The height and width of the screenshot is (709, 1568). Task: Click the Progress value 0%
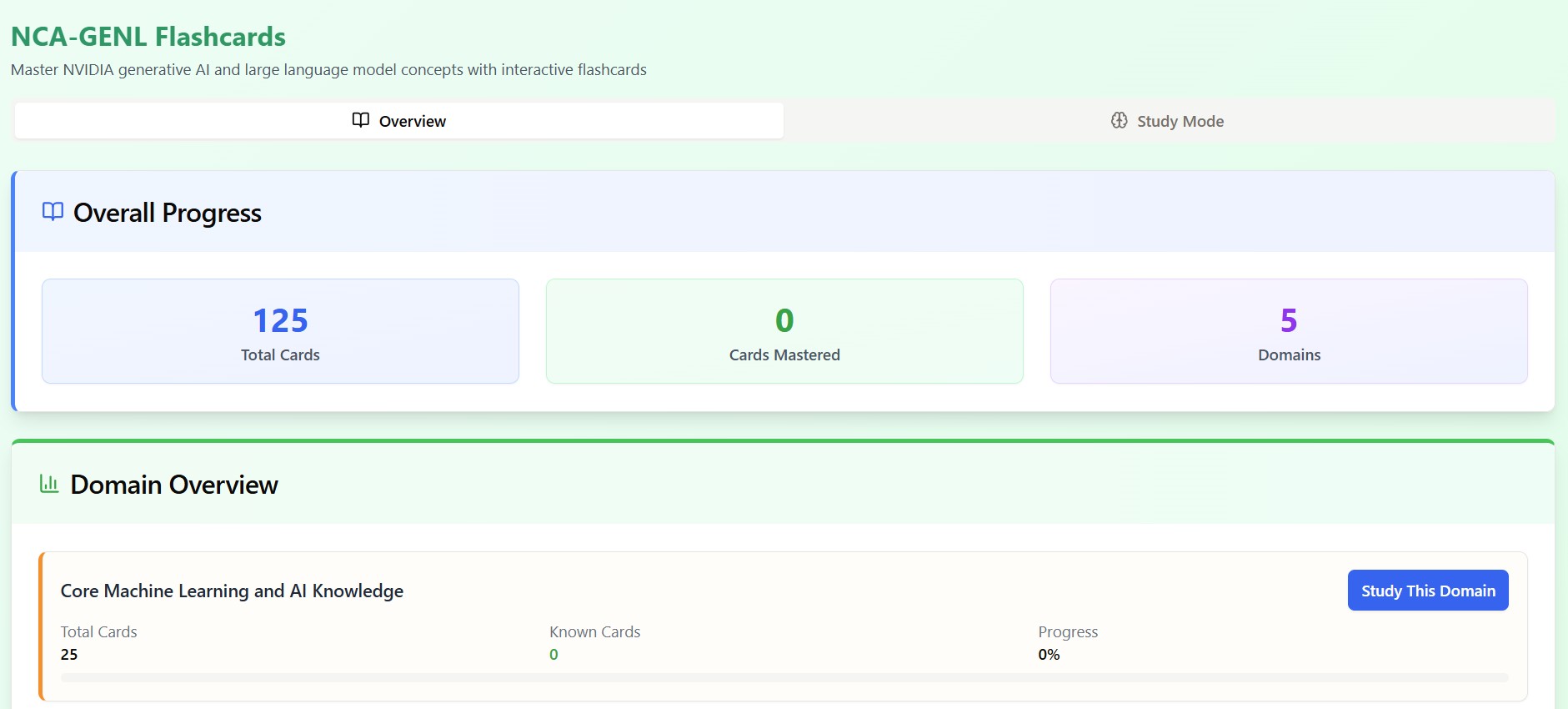1049,655
